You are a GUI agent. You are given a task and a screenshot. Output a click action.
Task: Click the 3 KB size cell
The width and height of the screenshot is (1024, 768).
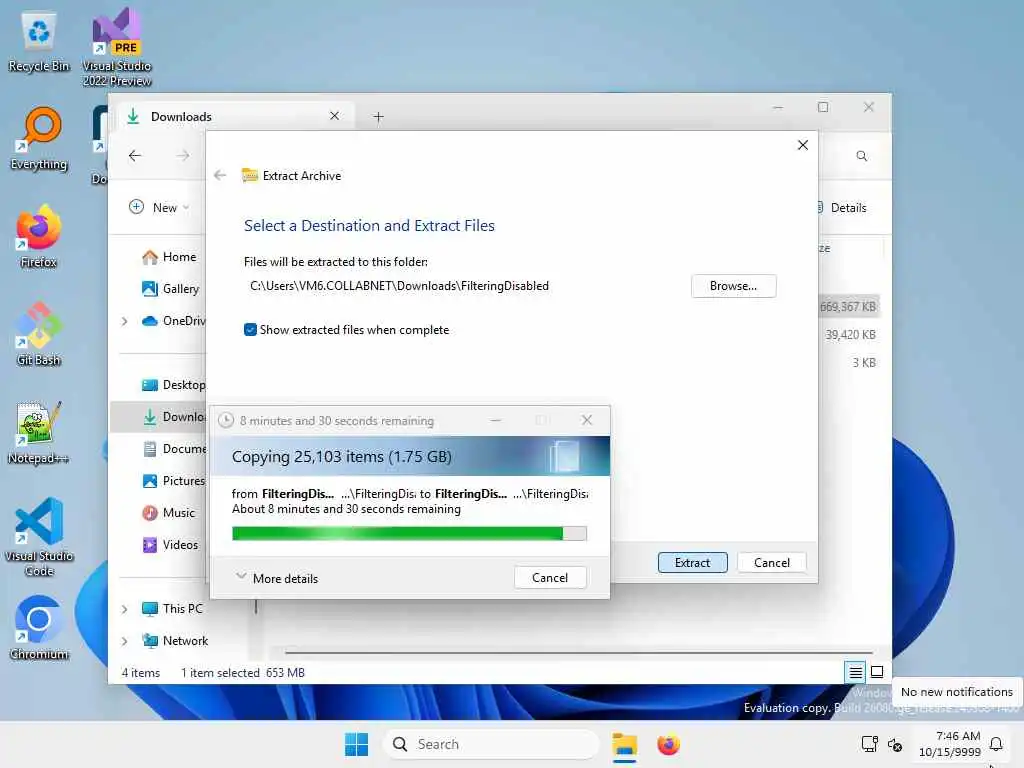863,362
